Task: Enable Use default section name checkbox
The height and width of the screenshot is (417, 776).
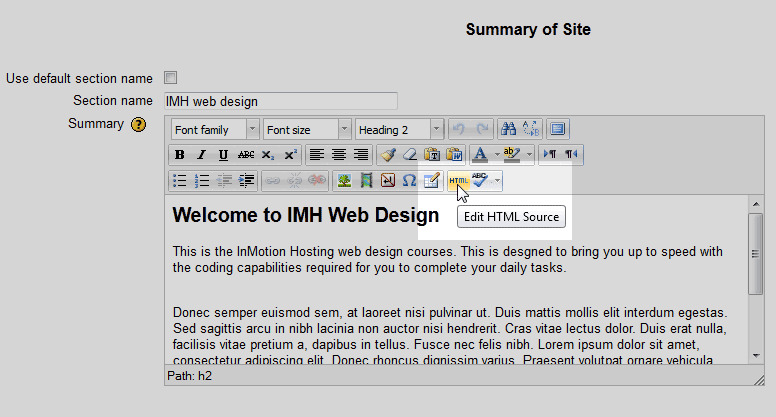Action: click(170, 78)
